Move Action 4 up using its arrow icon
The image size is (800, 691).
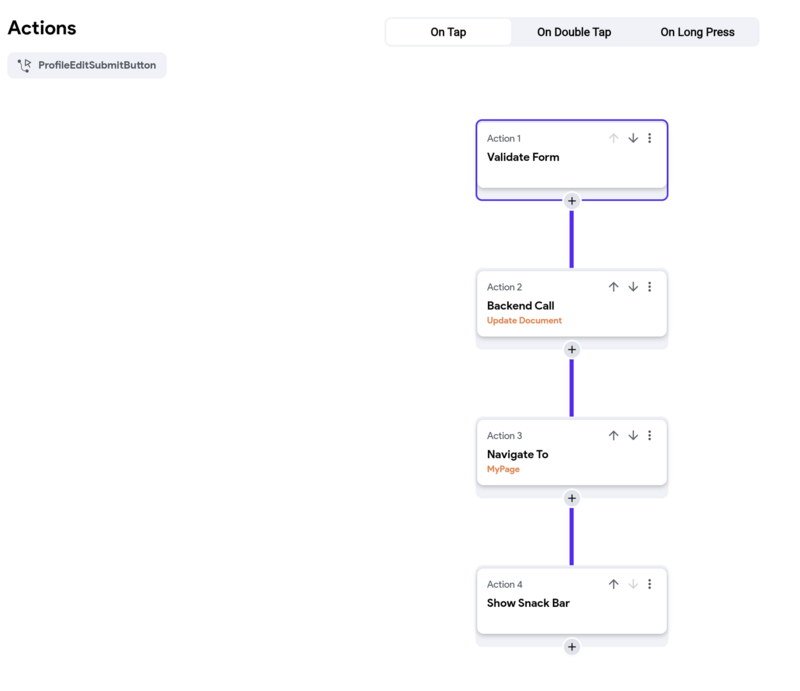[613, 584]
